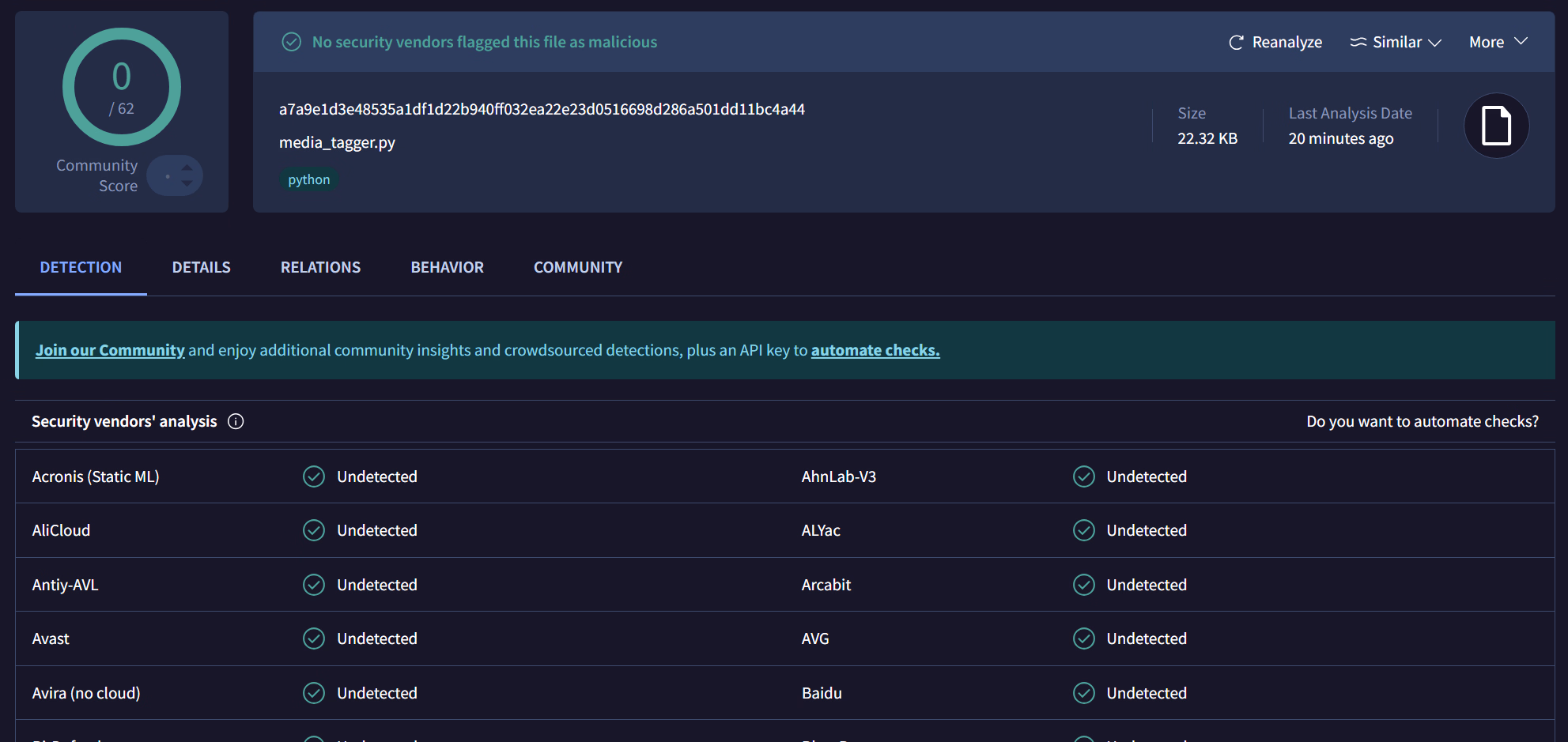Open the Community tab

[577, 268]
